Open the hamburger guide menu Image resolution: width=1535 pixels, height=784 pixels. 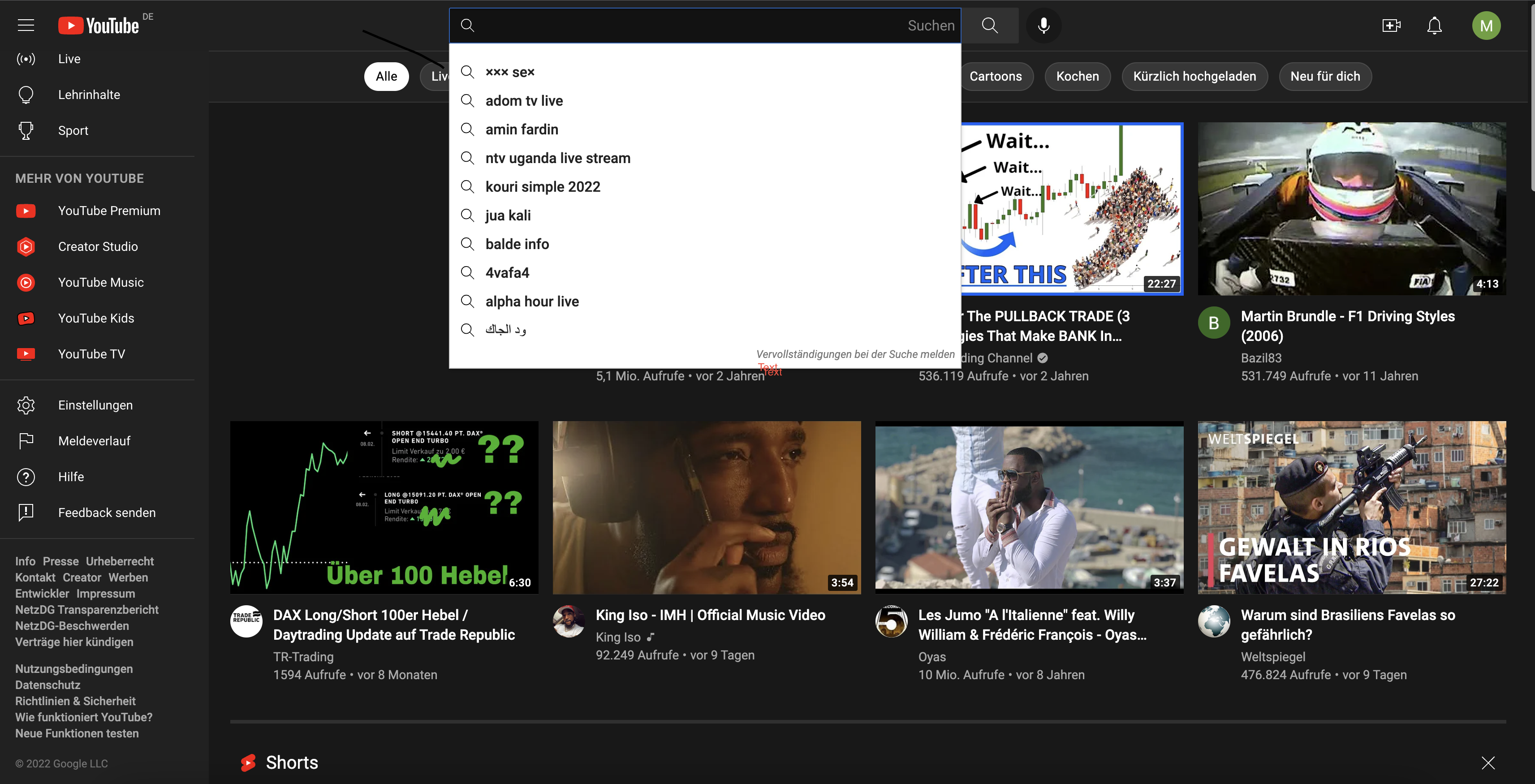(x=26, y=25)
